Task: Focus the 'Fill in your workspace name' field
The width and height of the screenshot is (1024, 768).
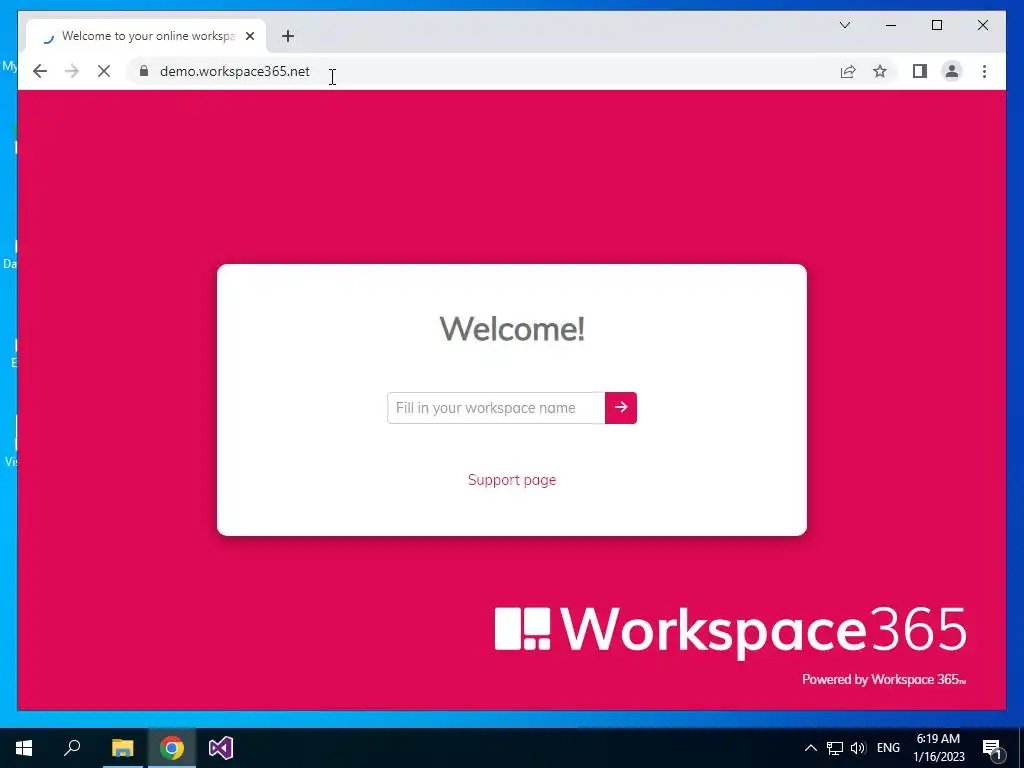Action: (496, 408)
